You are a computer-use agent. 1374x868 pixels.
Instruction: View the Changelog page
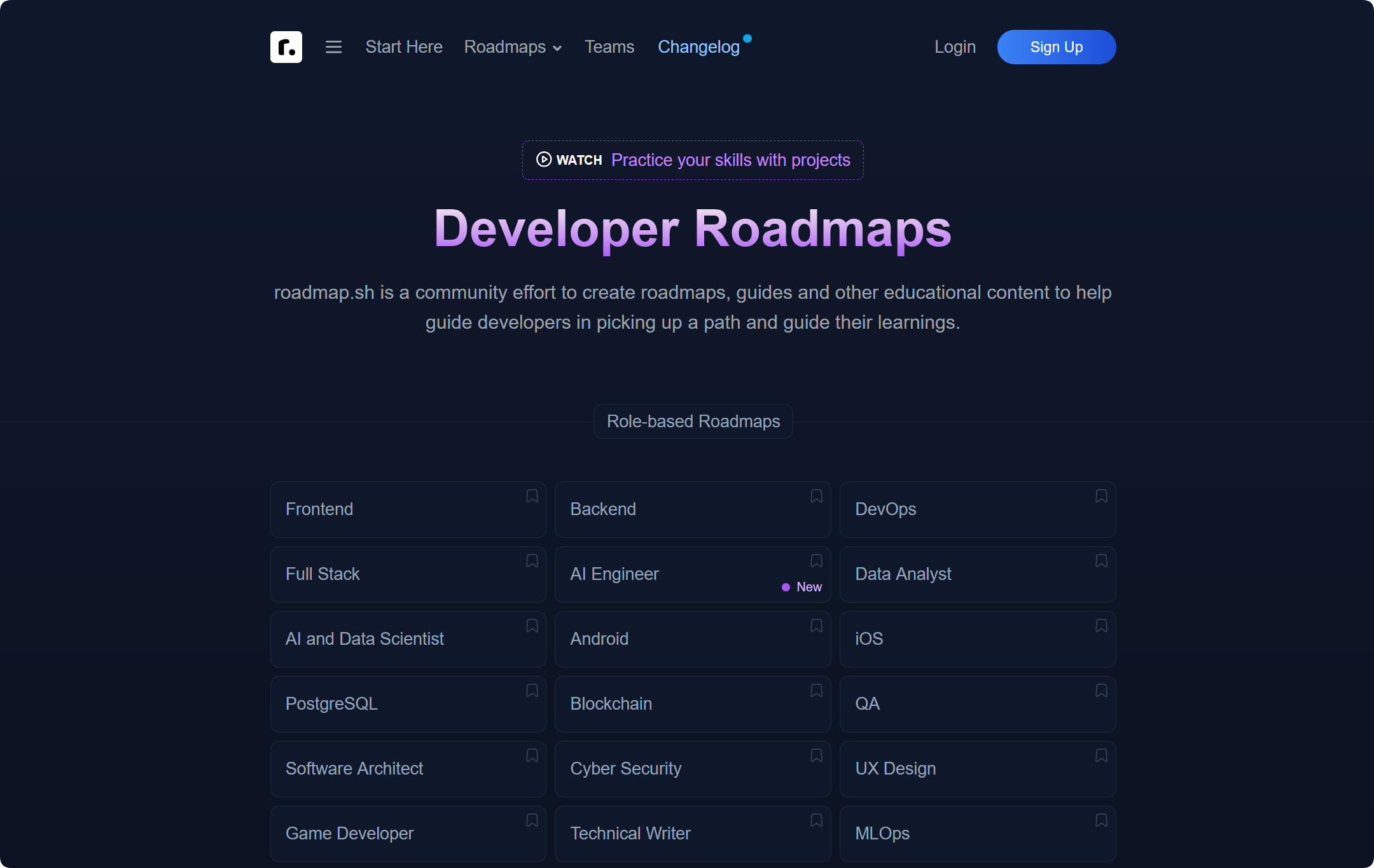pos(698,47)
